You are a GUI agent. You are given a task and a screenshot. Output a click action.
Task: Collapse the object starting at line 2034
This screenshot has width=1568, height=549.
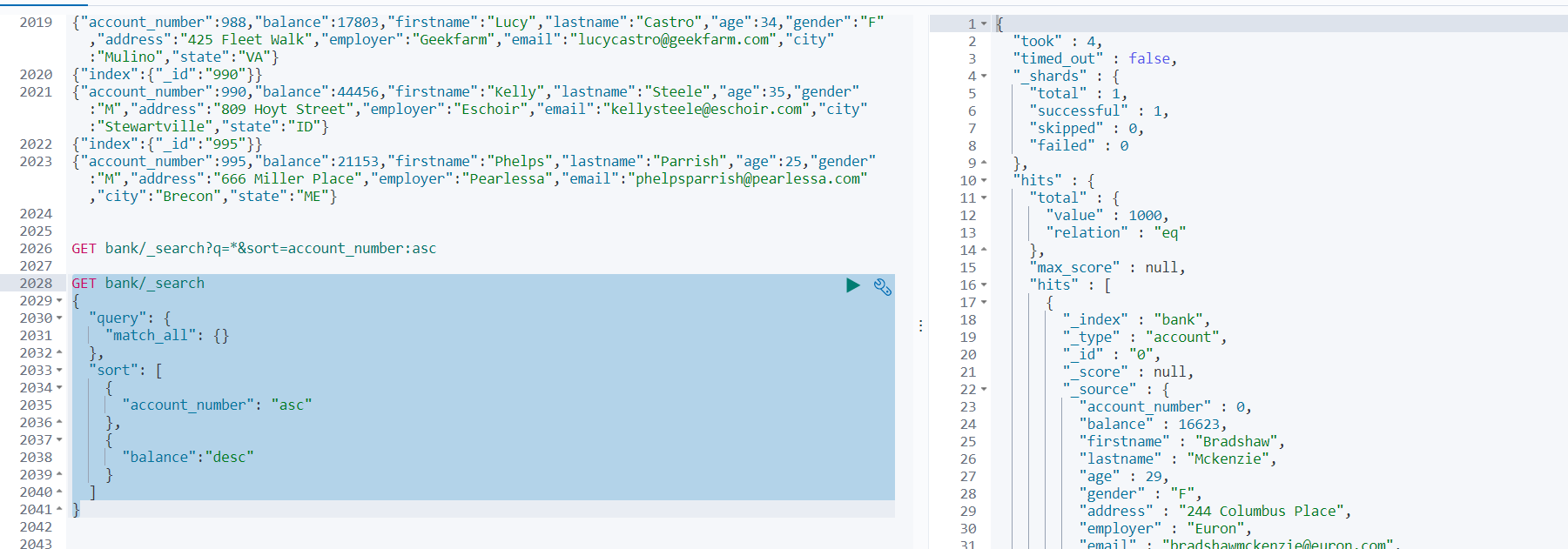(x=59, y=388)
